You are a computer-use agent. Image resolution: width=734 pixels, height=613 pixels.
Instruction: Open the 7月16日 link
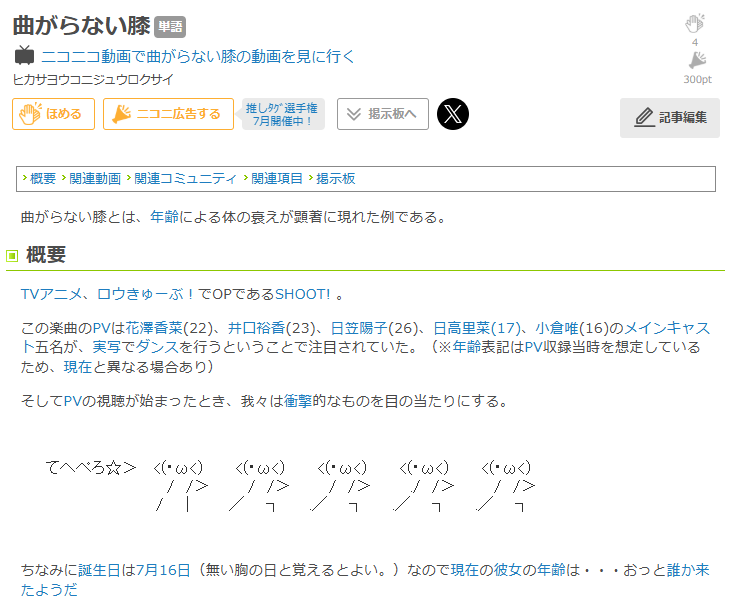163,570
